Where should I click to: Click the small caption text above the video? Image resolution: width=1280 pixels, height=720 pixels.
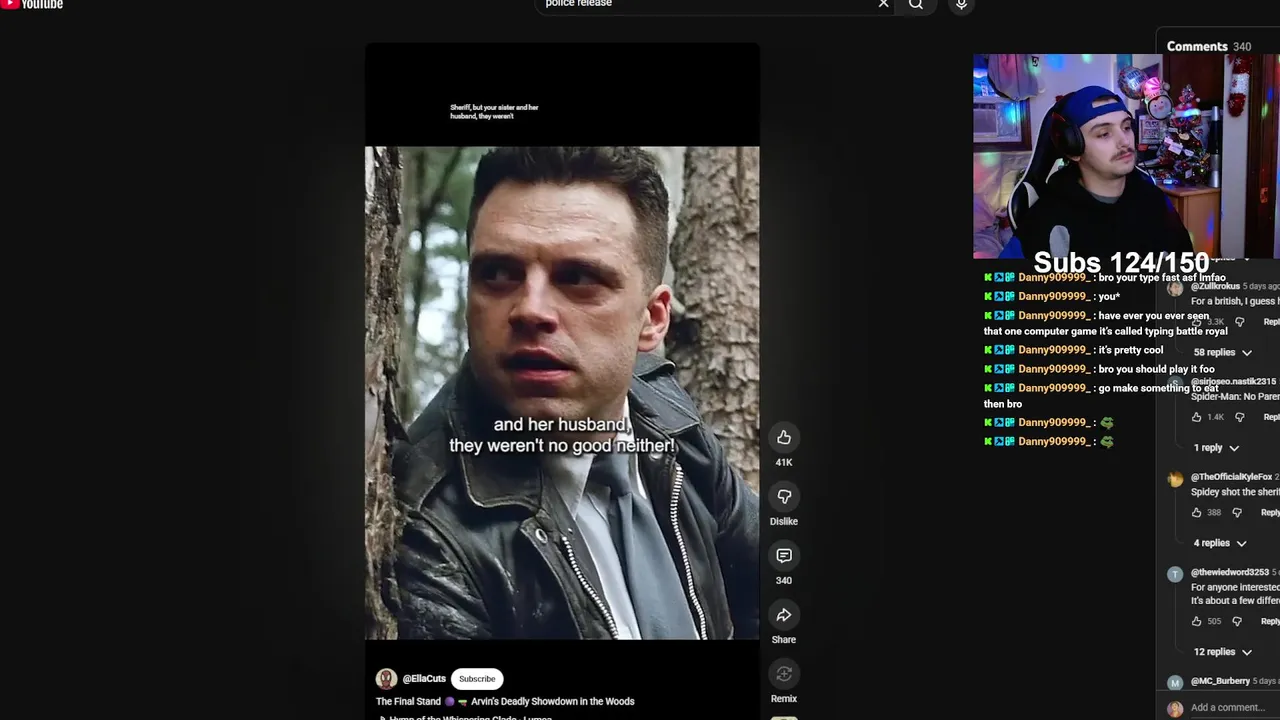[x=494, y=112]
